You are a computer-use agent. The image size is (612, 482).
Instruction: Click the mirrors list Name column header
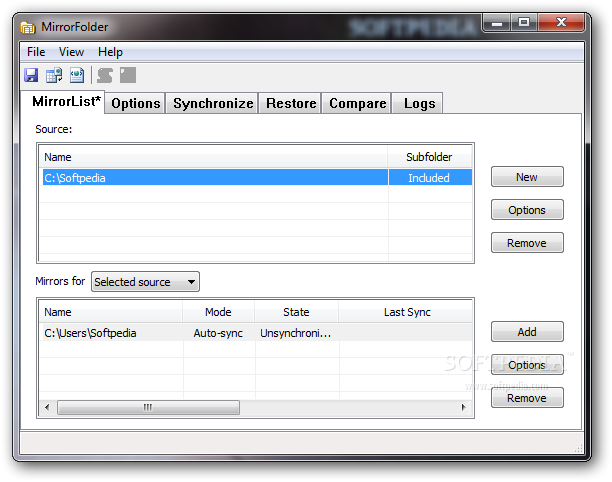tap(111, 312)
